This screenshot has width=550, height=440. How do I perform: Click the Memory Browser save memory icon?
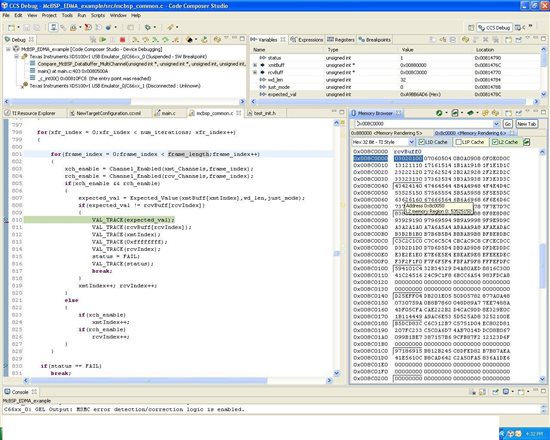455,113
